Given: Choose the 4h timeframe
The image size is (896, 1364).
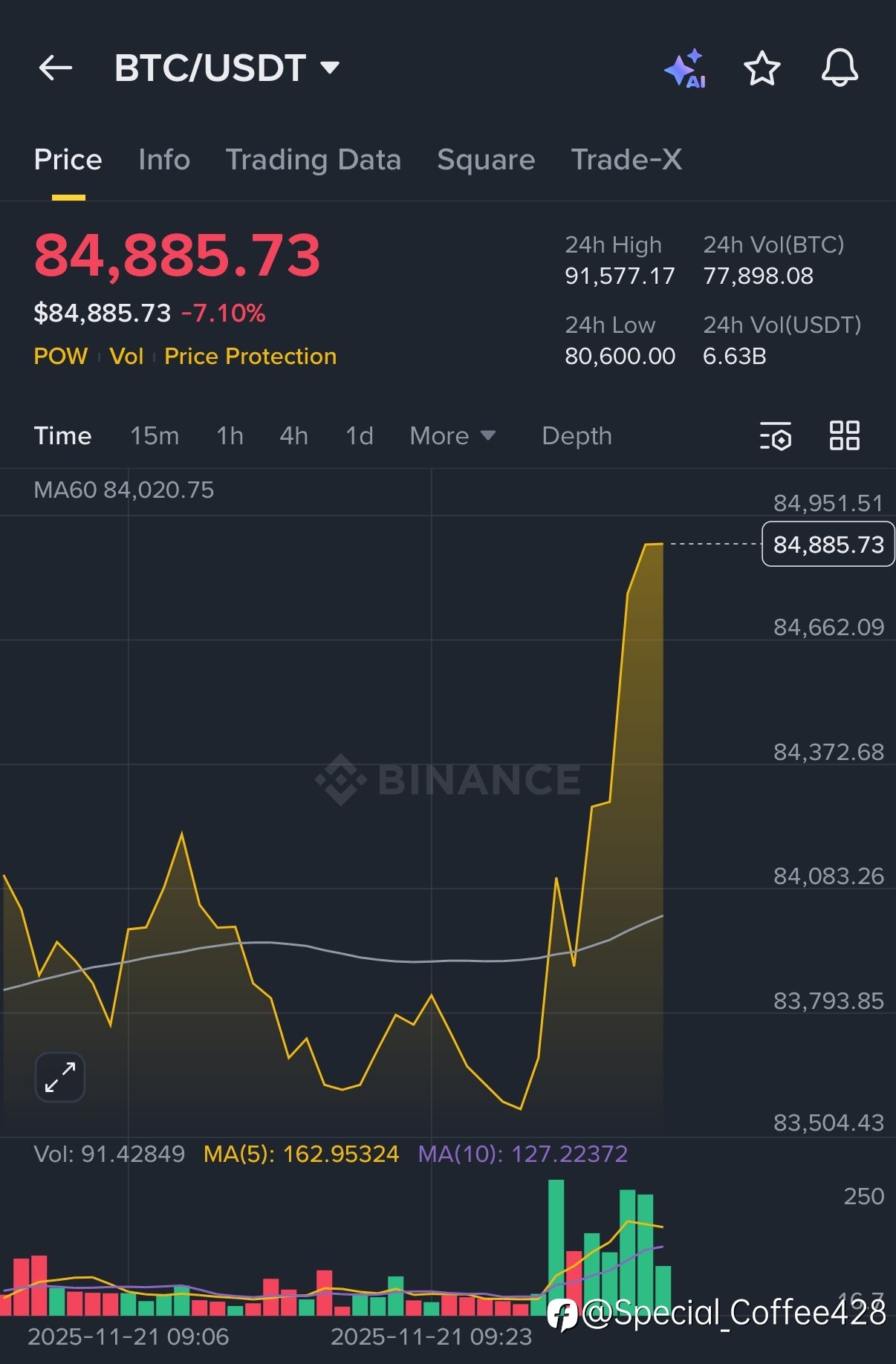Looking at the screenshot, I should click(294, 435).
